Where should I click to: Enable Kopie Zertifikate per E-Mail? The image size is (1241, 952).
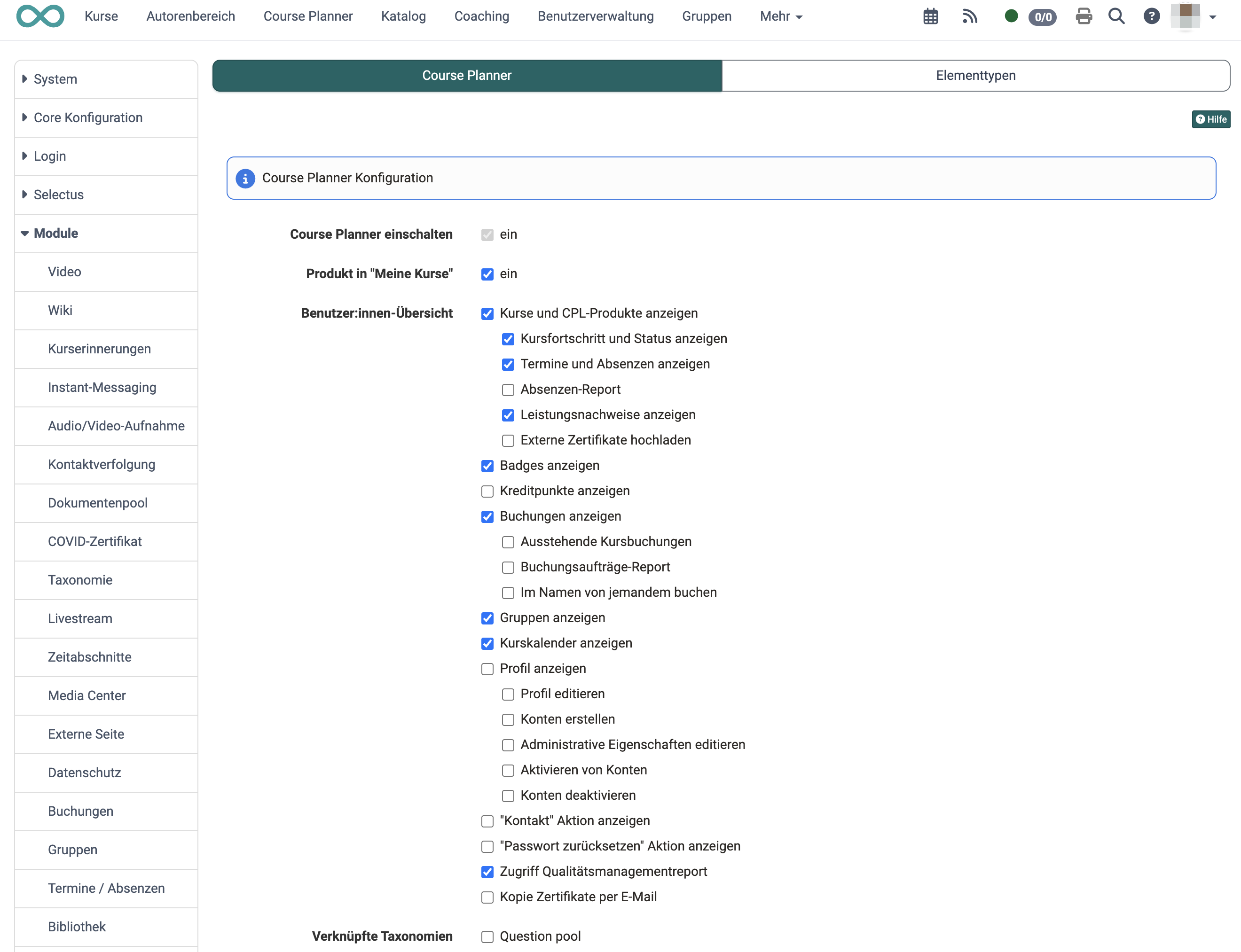(x=487, y=897)
